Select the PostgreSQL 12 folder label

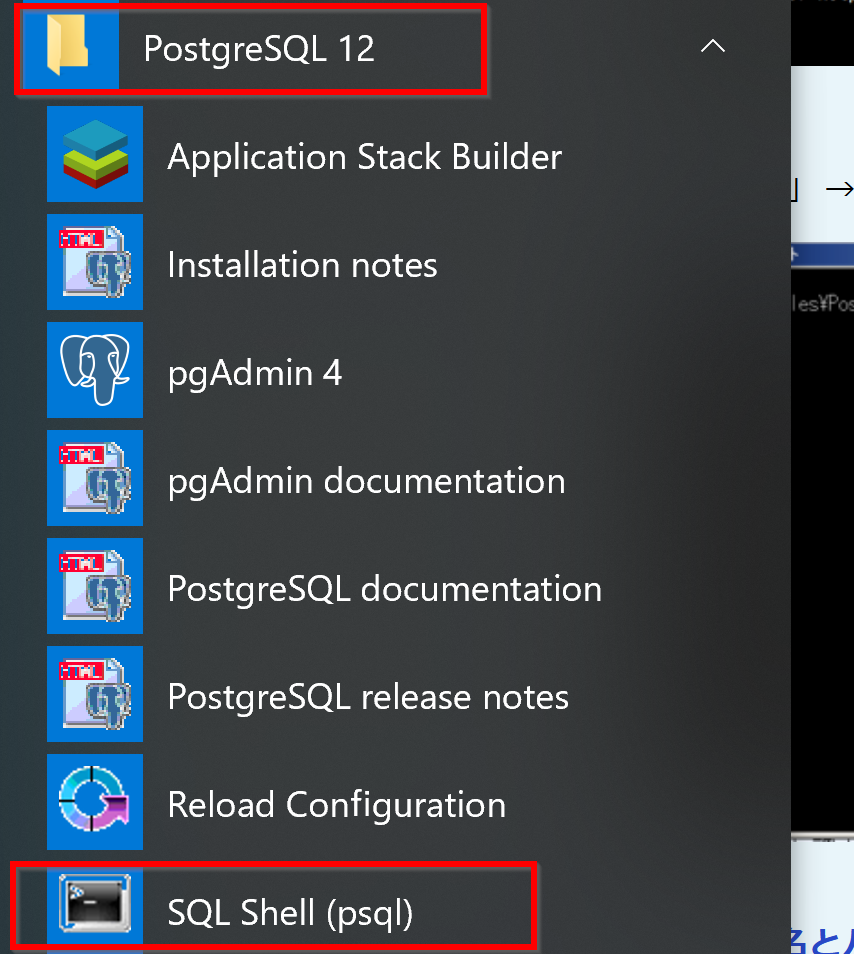coord(259,49)
